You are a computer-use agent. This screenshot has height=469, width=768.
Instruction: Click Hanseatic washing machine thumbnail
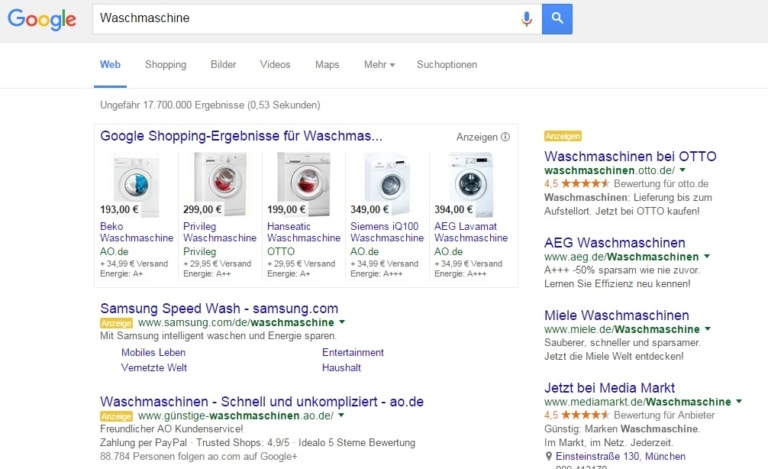[x=304, y=184]
